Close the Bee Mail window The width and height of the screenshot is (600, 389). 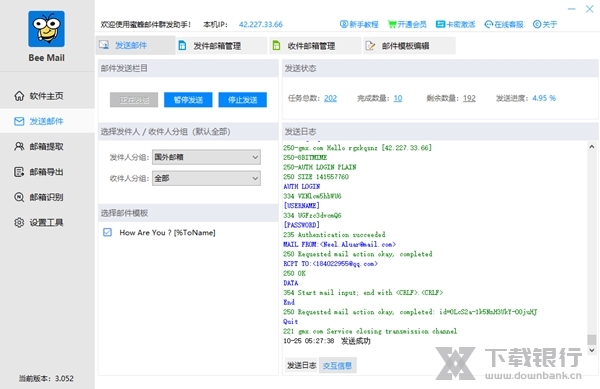[x=590, y=9]
